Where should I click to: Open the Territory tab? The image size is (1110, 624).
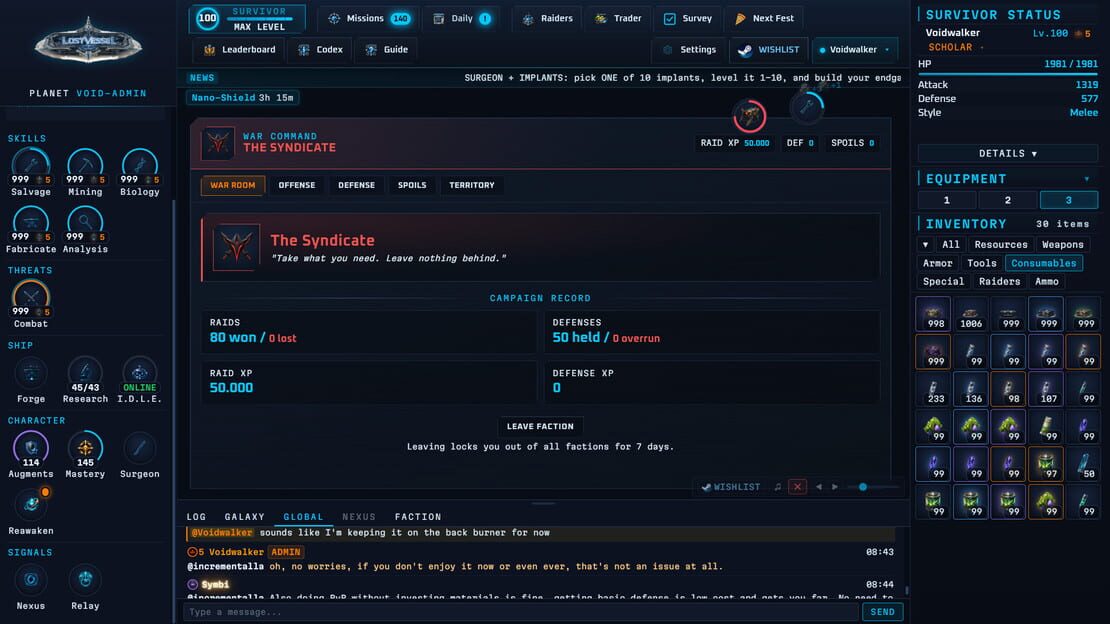(471, 186)
